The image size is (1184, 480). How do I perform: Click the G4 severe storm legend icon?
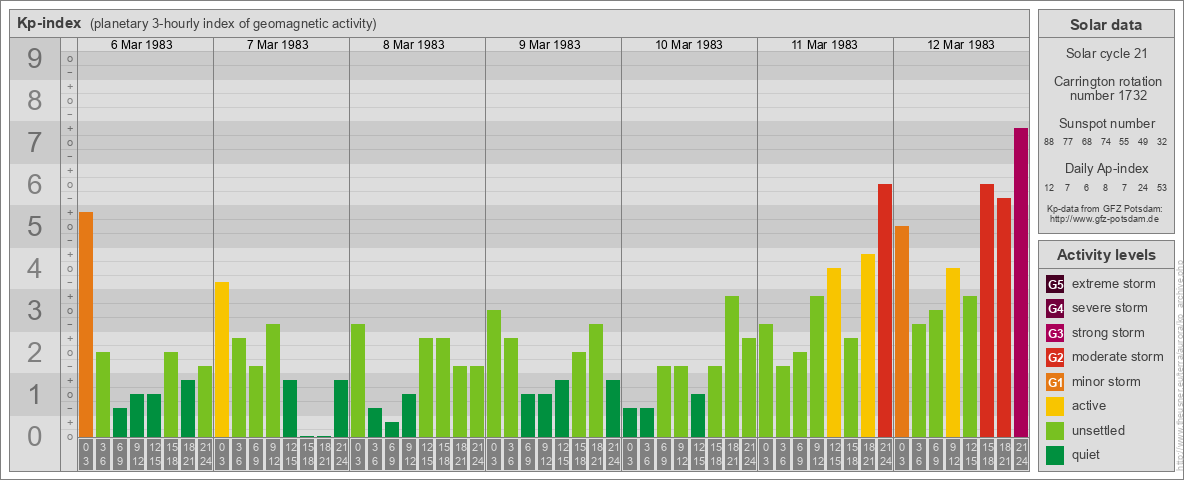[1055, 309]
